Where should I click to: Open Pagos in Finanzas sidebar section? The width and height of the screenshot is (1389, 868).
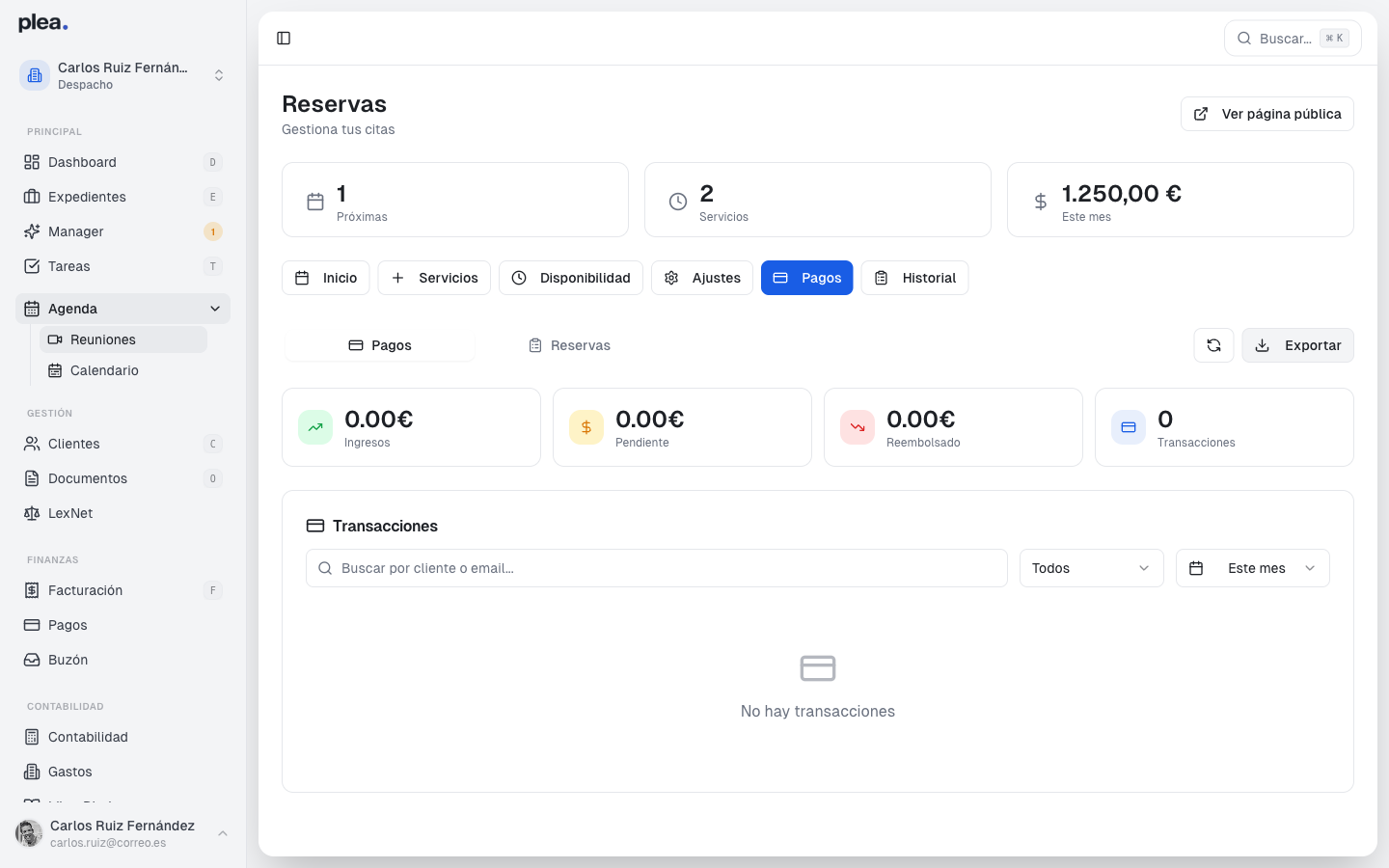pyautogui.click(x=123, y=625)
